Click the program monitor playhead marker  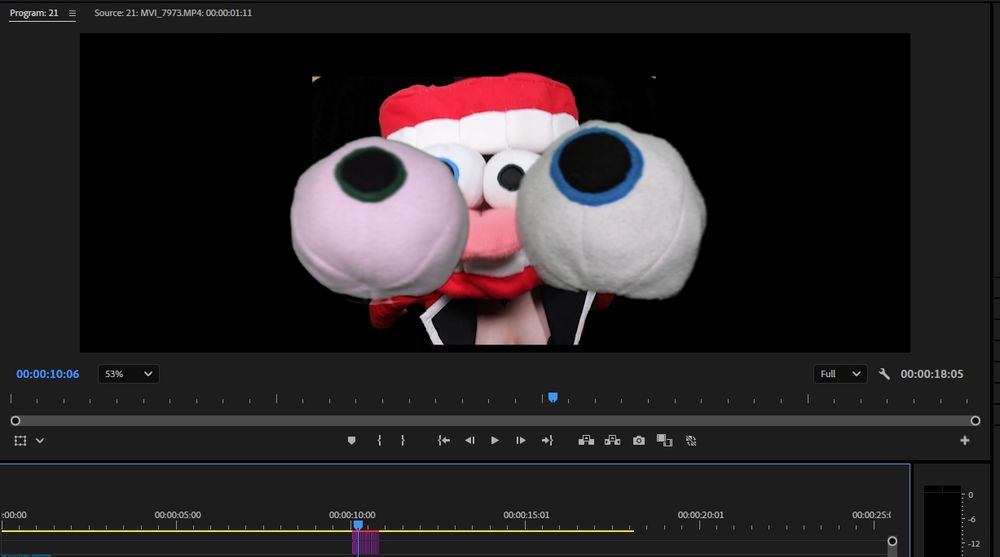click(553, 397)
